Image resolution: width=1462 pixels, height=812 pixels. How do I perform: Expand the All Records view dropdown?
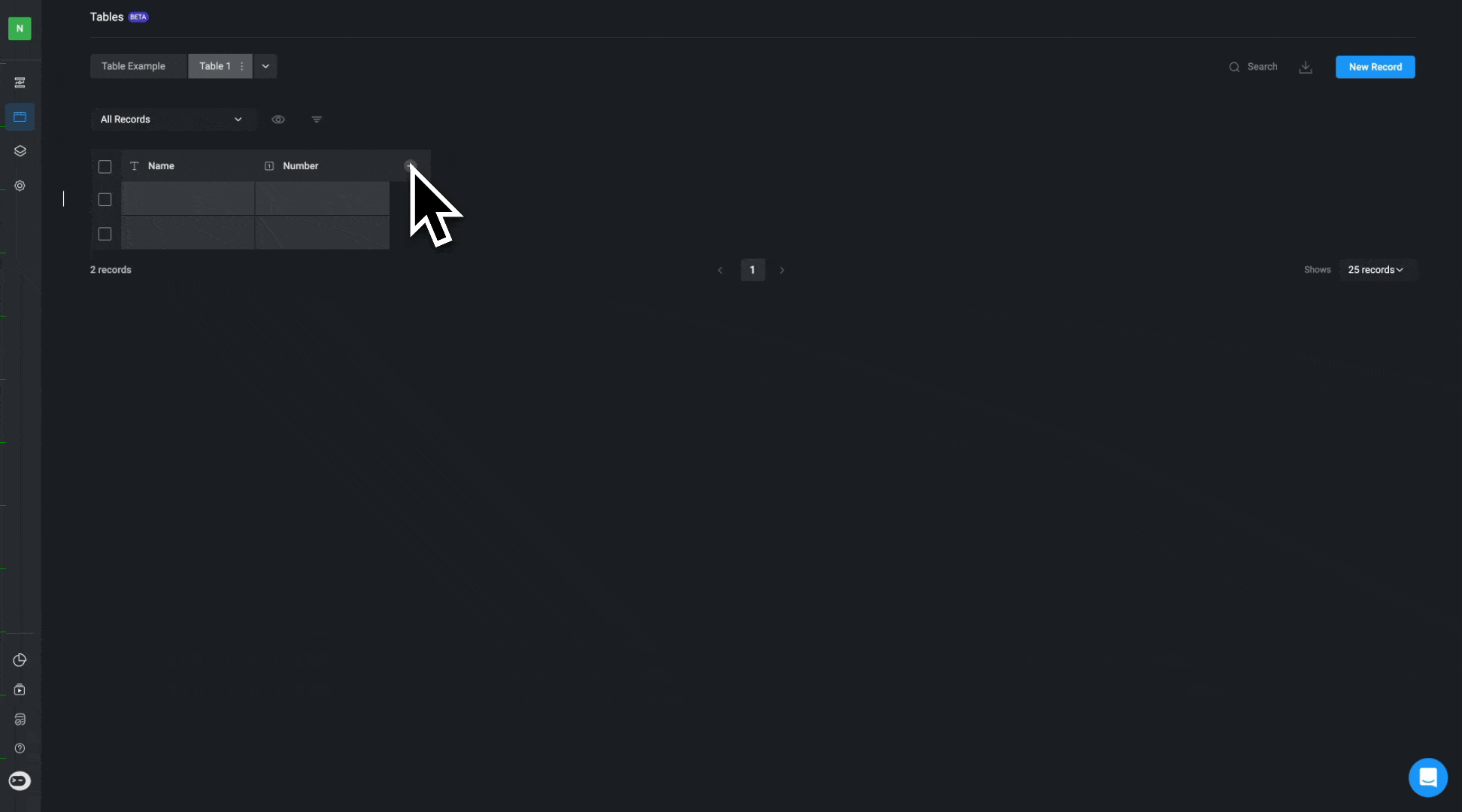173,120
